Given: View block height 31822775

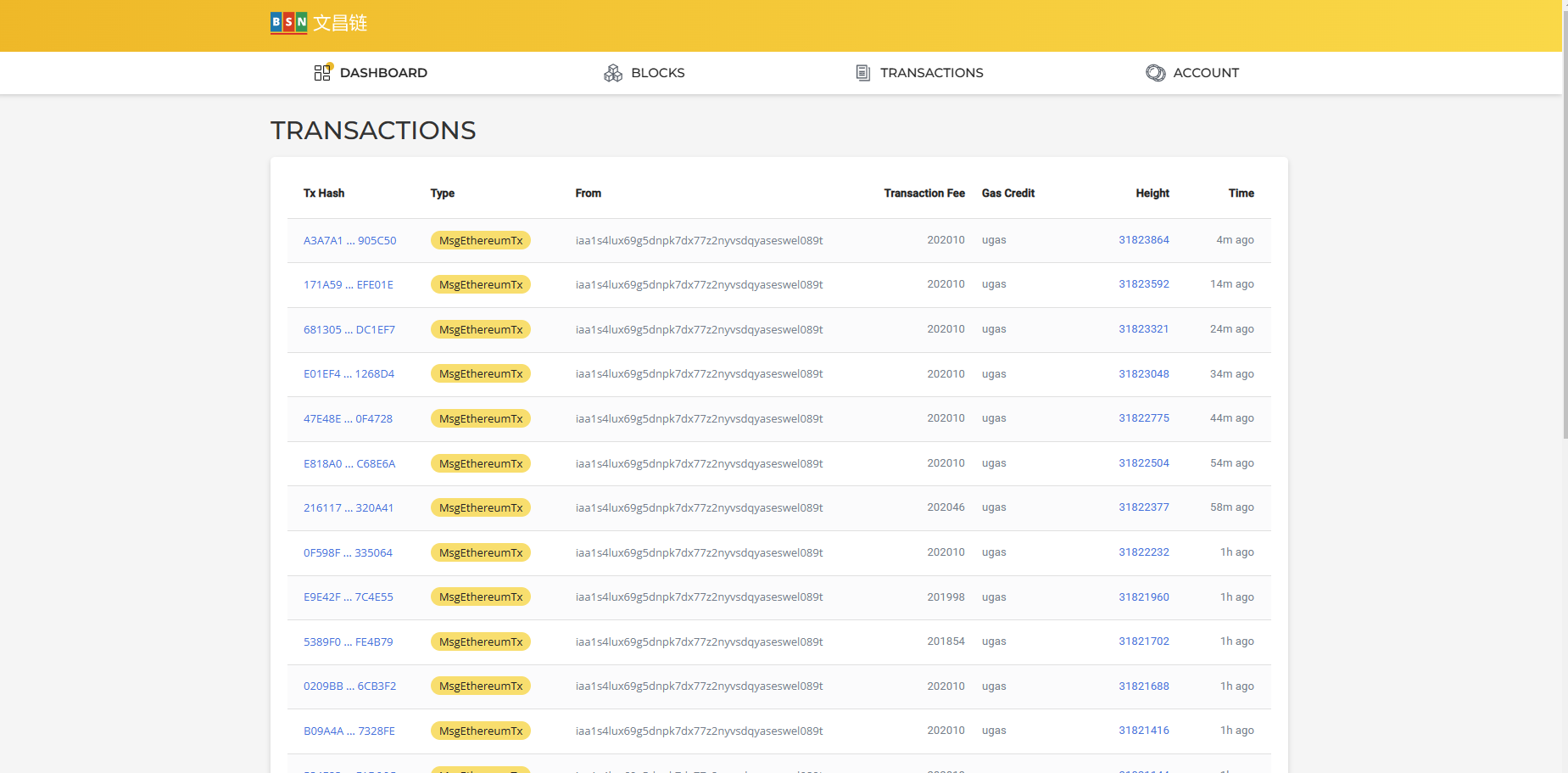Looking at the screenshot, I should [x=1143, y=417].
